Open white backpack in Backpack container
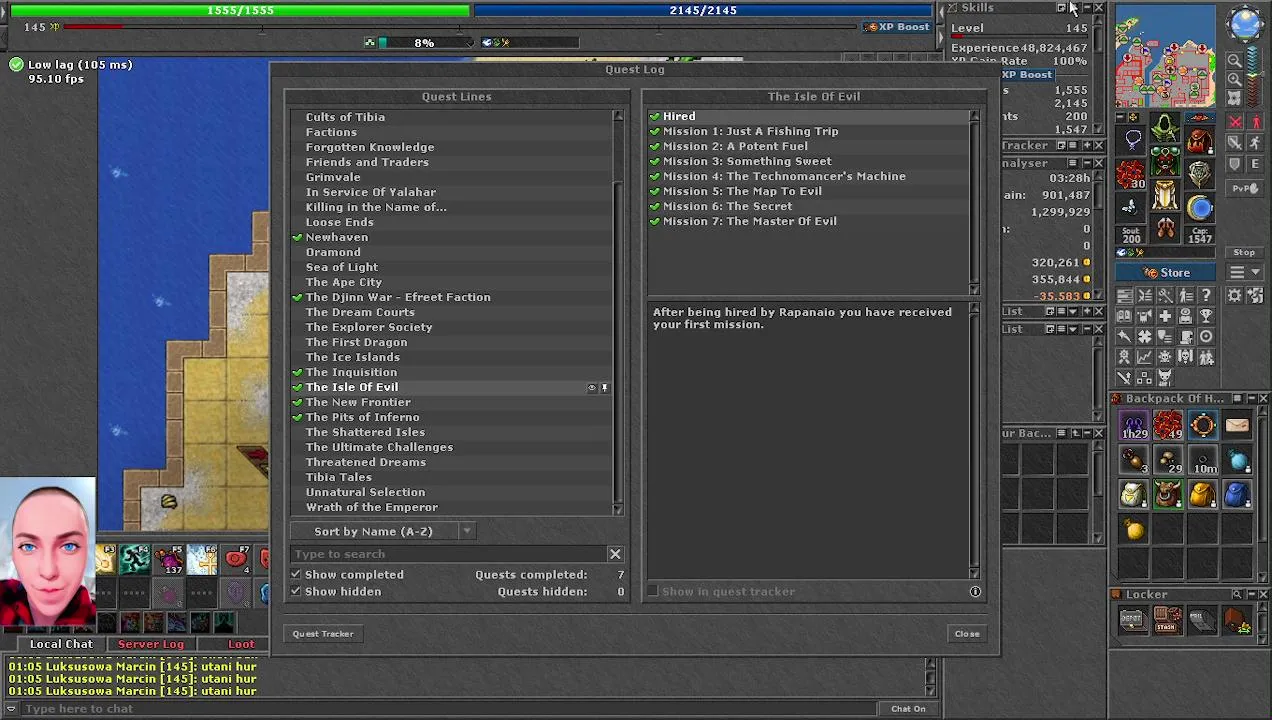The height and width of the screenshot is (720, 1272). coord(1133,494)
